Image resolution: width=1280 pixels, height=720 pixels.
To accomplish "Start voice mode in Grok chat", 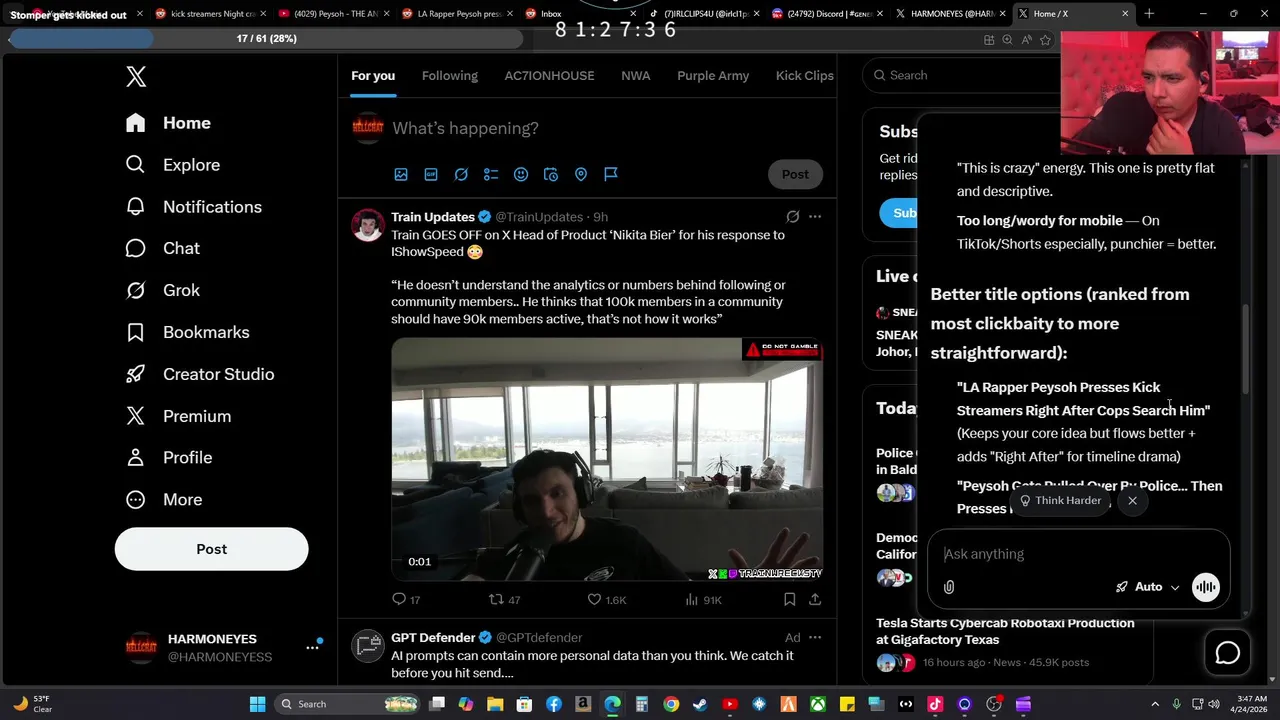I will point(1206,587).
